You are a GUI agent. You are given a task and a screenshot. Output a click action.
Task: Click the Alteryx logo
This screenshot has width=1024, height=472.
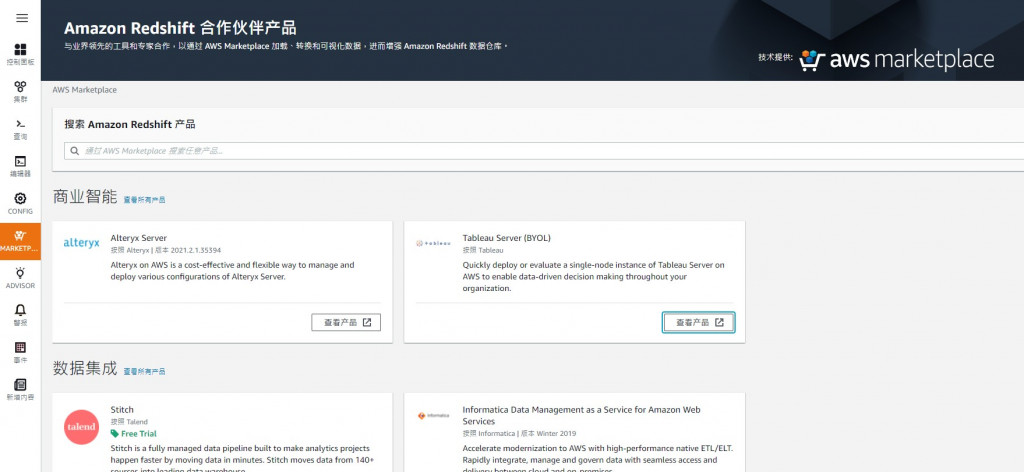click(82, 243)
